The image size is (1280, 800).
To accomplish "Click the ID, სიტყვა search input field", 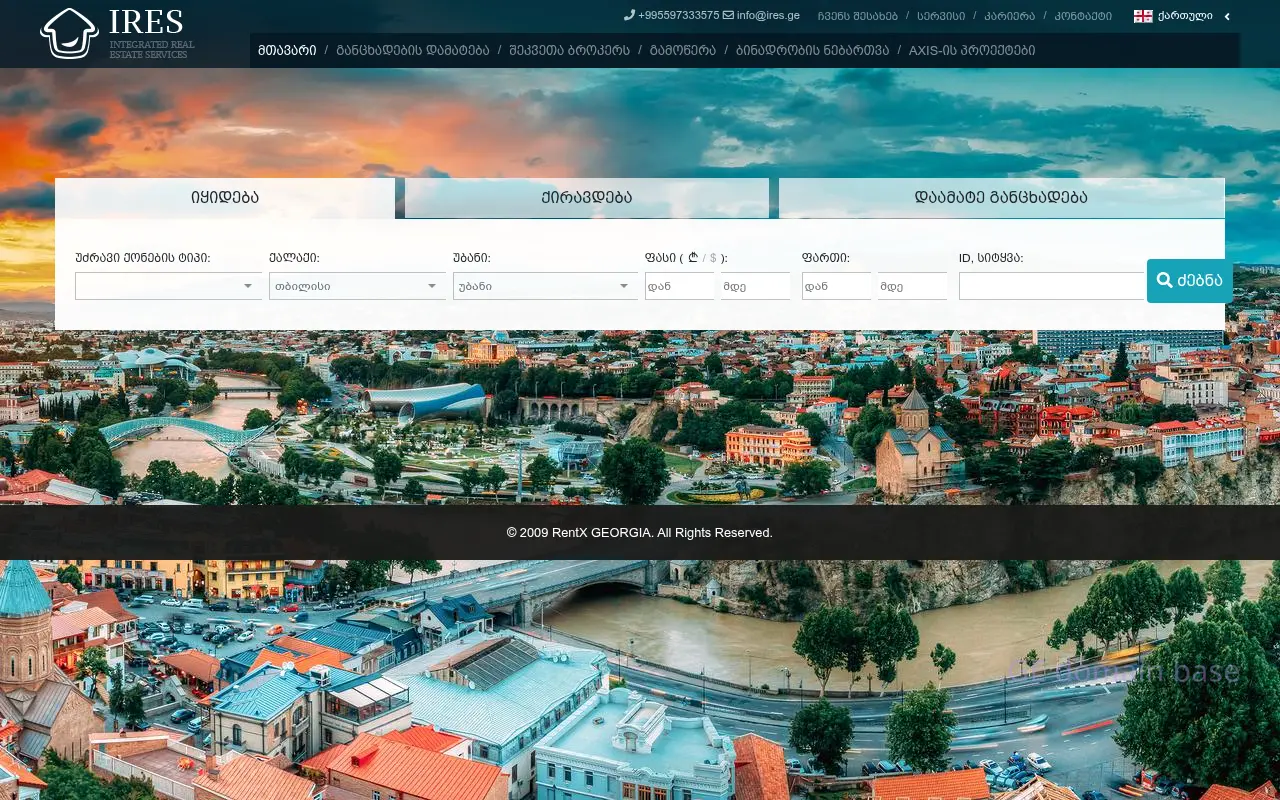I will [x=1050, y=286].
